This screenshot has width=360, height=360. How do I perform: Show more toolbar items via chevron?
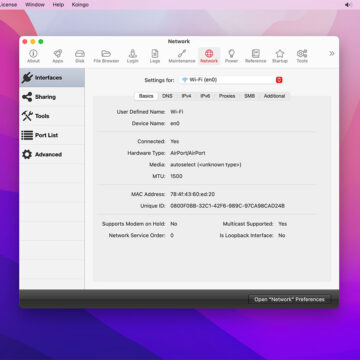point(332,54)
